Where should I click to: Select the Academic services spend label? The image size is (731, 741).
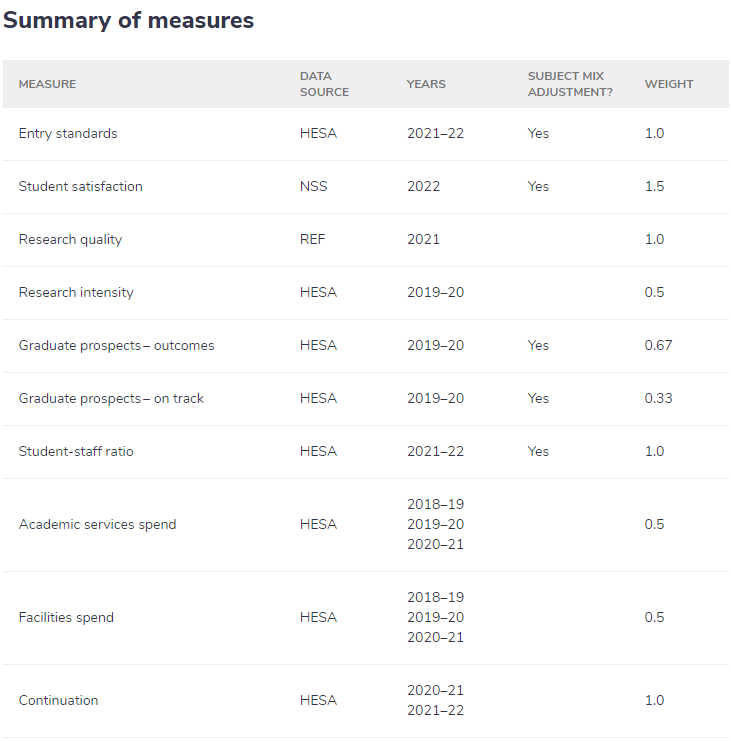coord(97,525)
